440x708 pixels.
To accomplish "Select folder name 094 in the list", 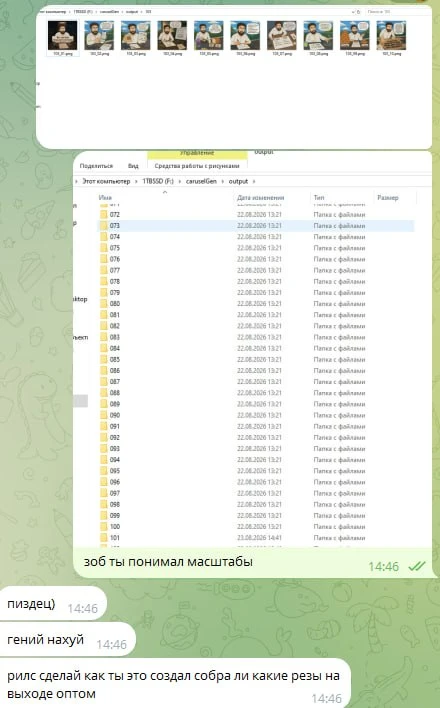I will coord(115,460).
